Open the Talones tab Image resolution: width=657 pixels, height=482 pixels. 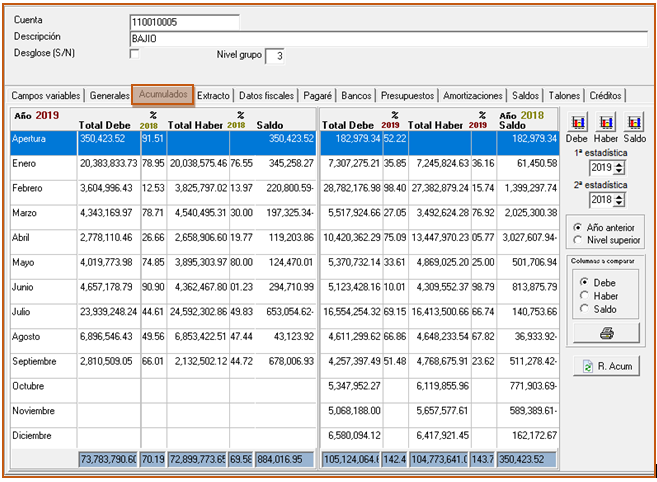[x=564, y=96]
